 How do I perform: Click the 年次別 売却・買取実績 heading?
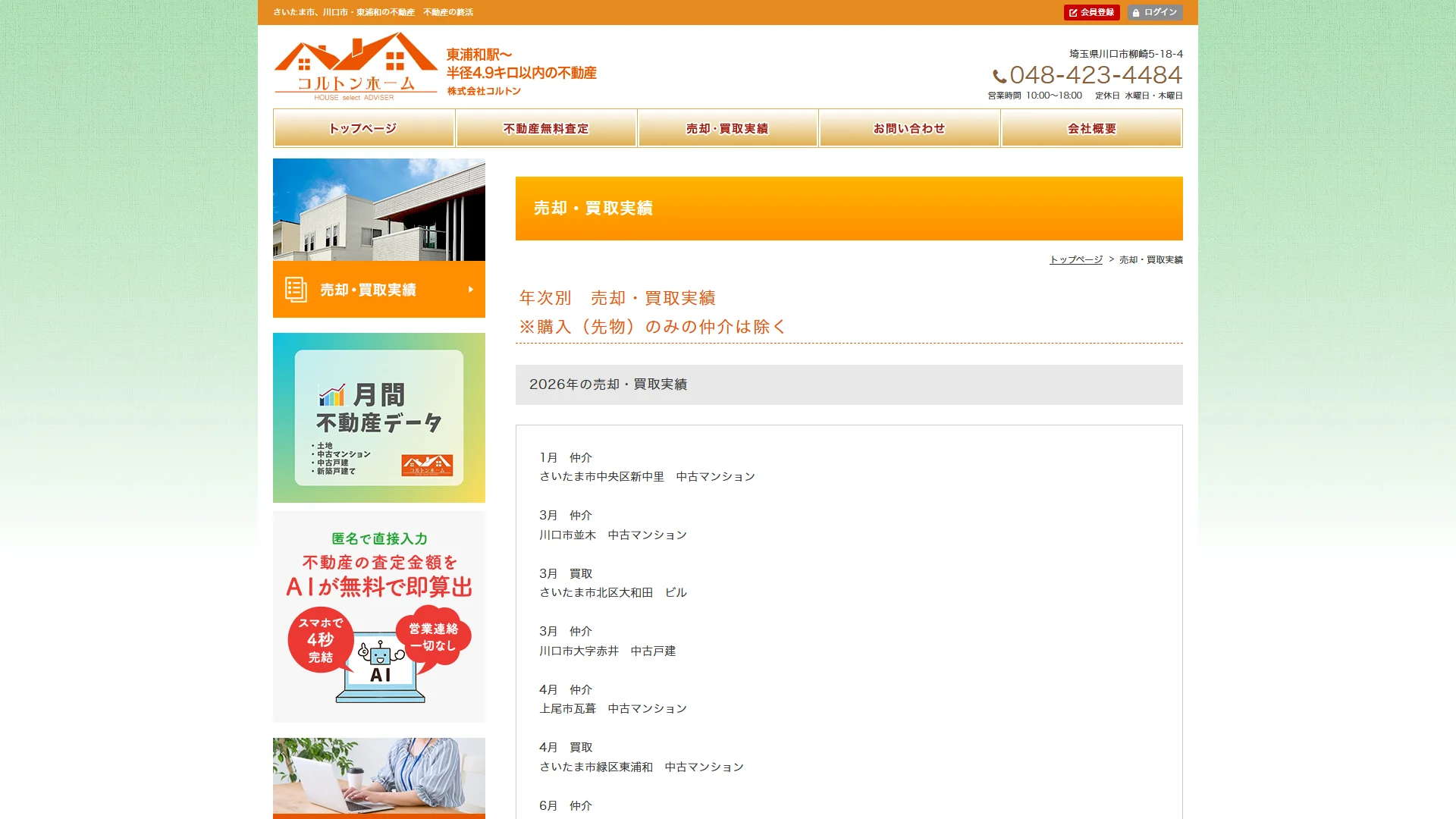617,298
